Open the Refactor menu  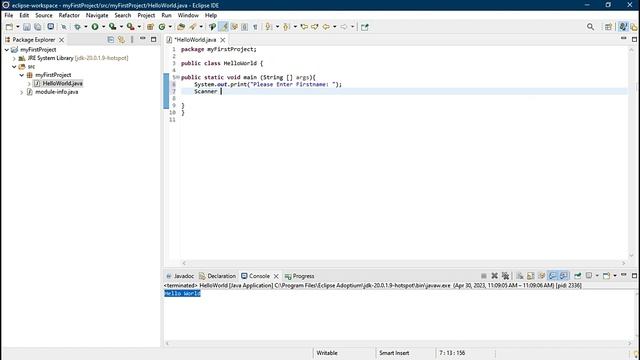(69, 15)
